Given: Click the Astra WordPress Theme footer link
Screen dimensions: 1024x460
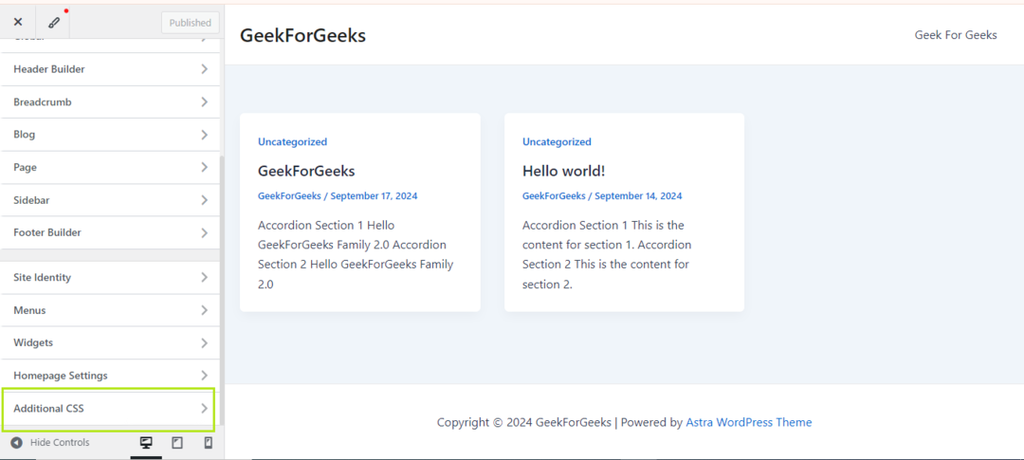Looking at the screenshot, I should click(x=748, y=422).
